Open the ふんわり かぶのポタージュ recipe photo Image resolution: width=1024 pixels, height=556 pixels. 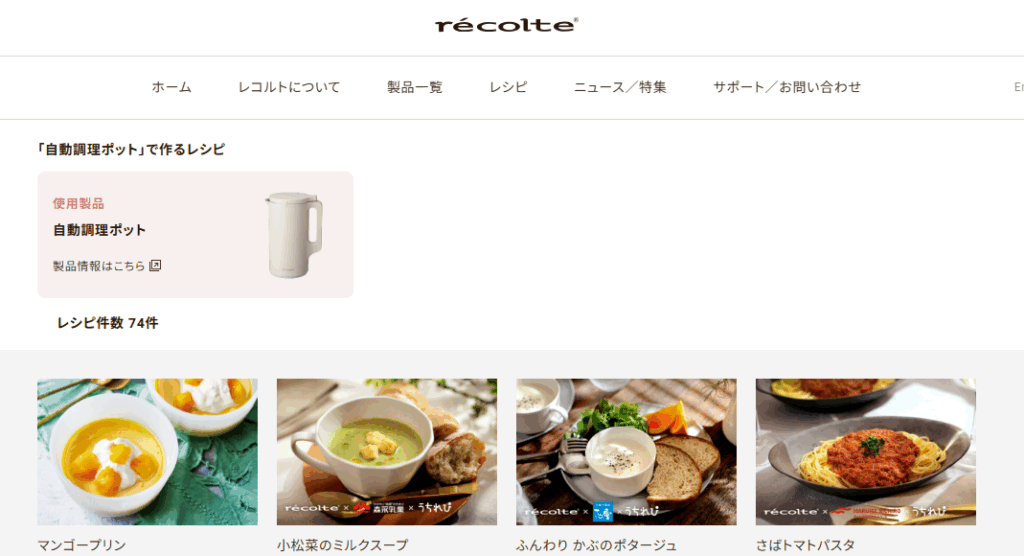point(626,451)
